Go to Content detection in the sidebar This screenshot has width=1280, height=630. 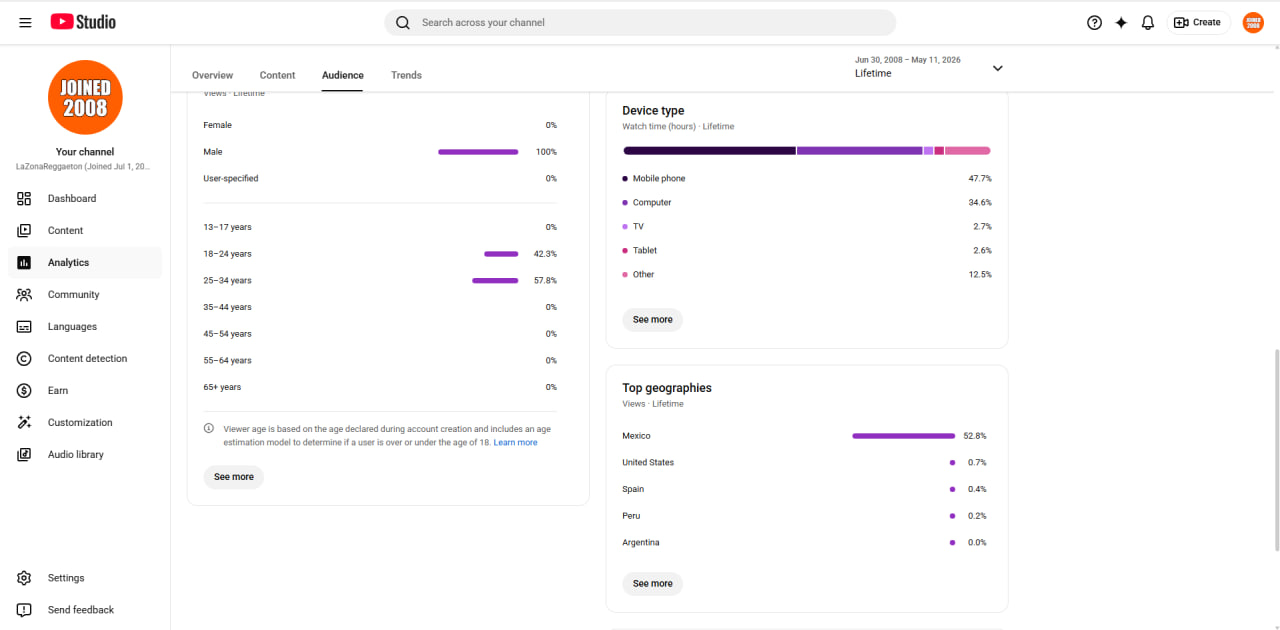pyautogui.click(x=85, y=358)
